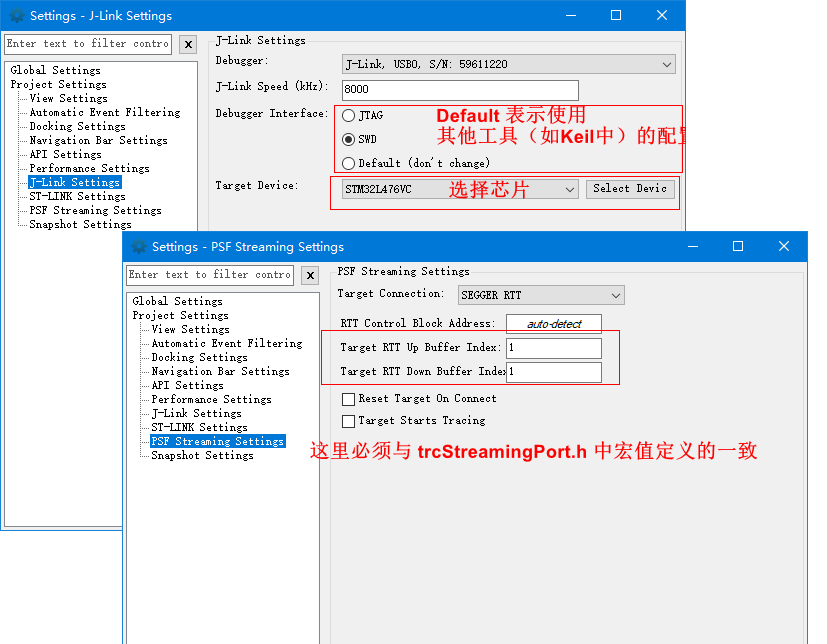Maximize the PSF Streaming Settings window

tap(738, 246)
